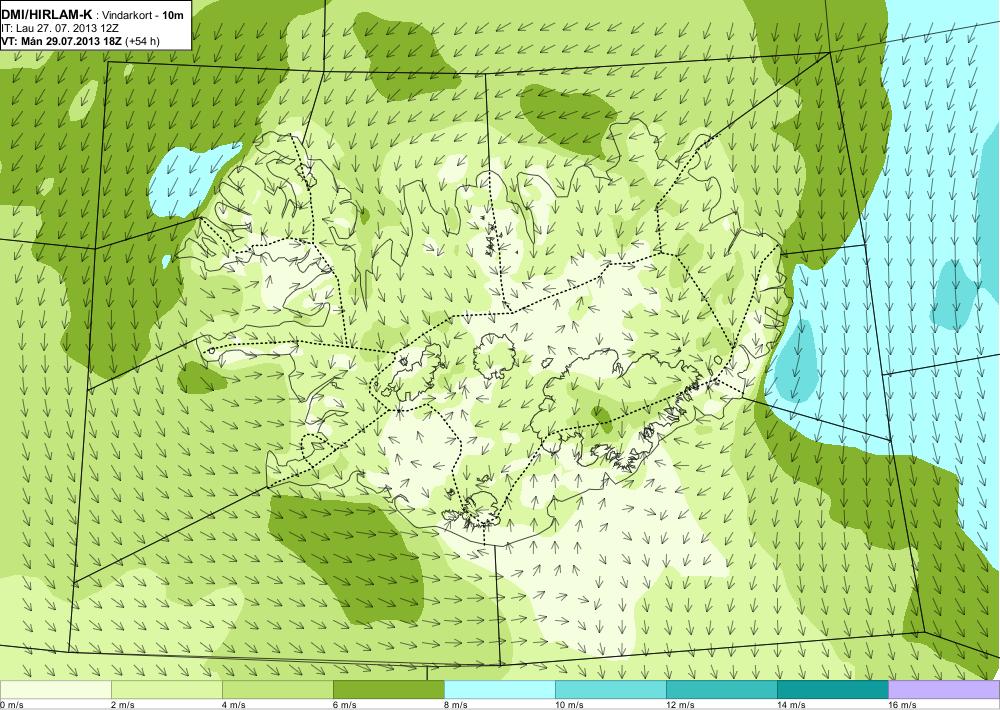1000x710 pixels.
Task: Click the '2 m/s' legend label
Action: (123, 705)
